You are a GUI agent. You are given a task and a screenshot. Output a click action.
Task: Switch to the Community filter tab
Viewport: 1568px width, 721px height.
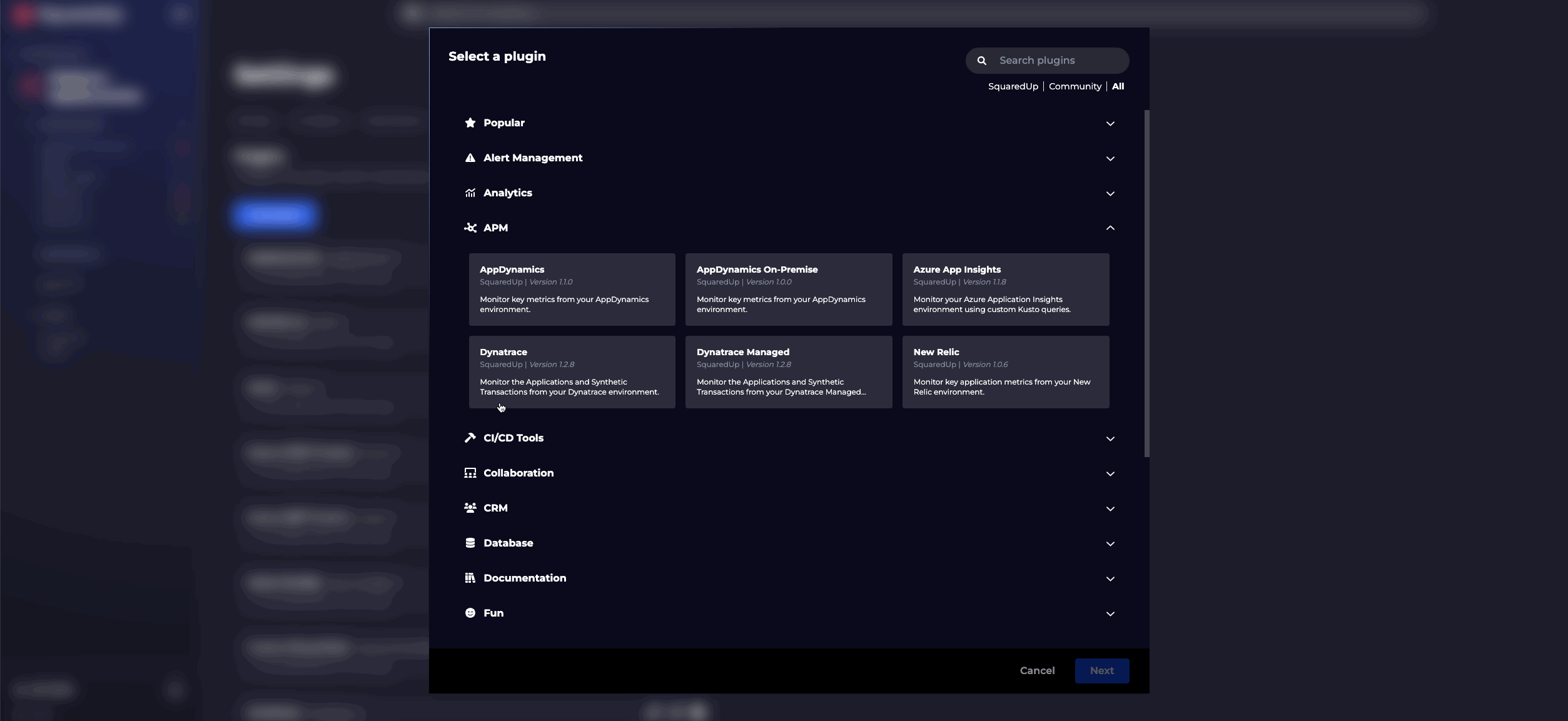[1075, 86]
